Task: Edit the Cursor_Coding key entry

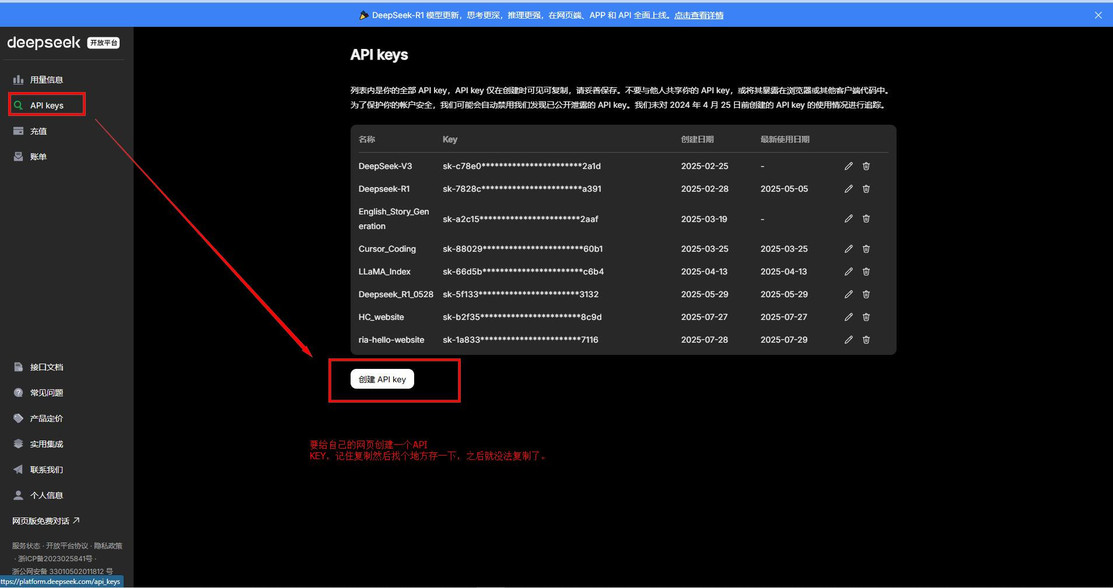Action: click(848, 249)
